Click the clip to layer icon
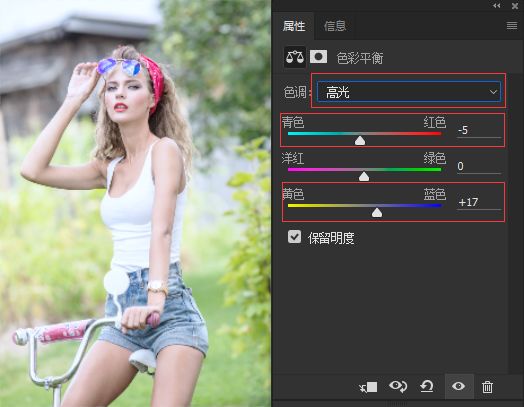Screen dimensions: 524x407 point(368,387)
